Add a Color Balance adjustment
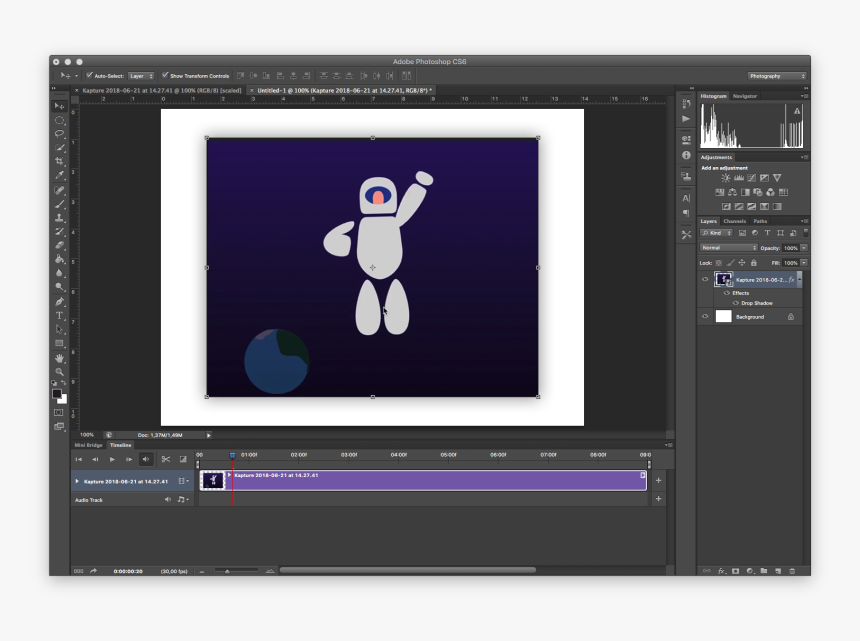 (732, 192)
